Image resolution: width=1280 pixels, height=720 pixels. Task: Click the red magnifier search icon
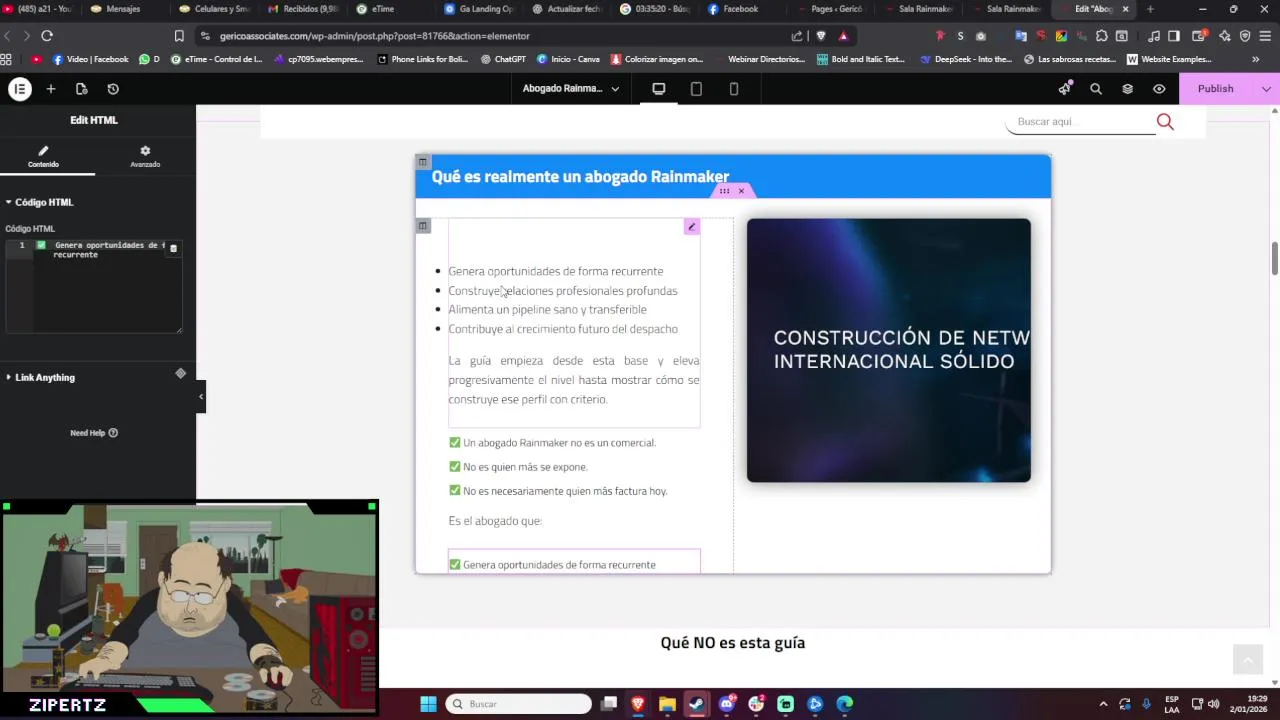[1165, 122]
